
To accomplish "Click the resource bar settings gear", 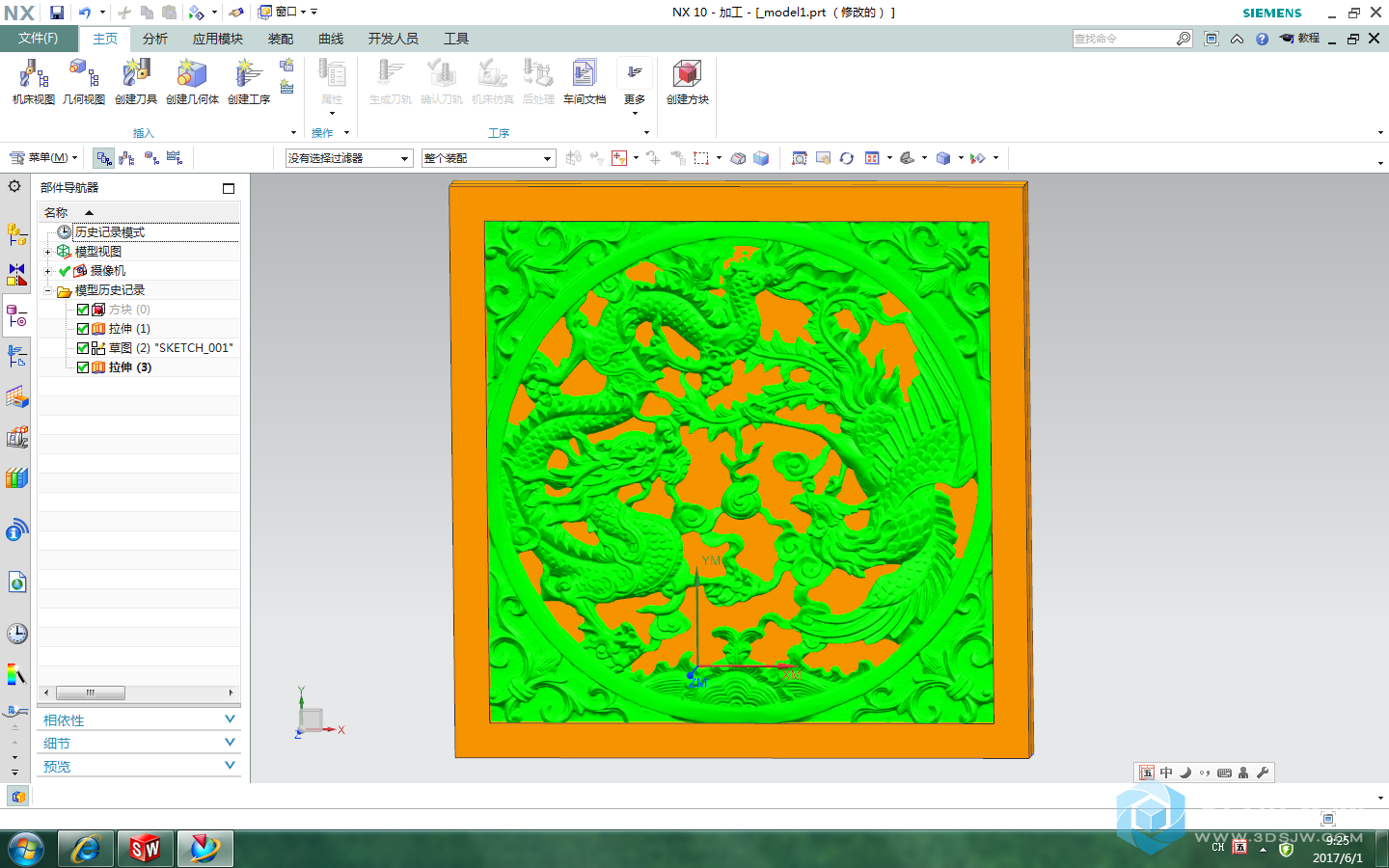I will [x=14, y=186].
